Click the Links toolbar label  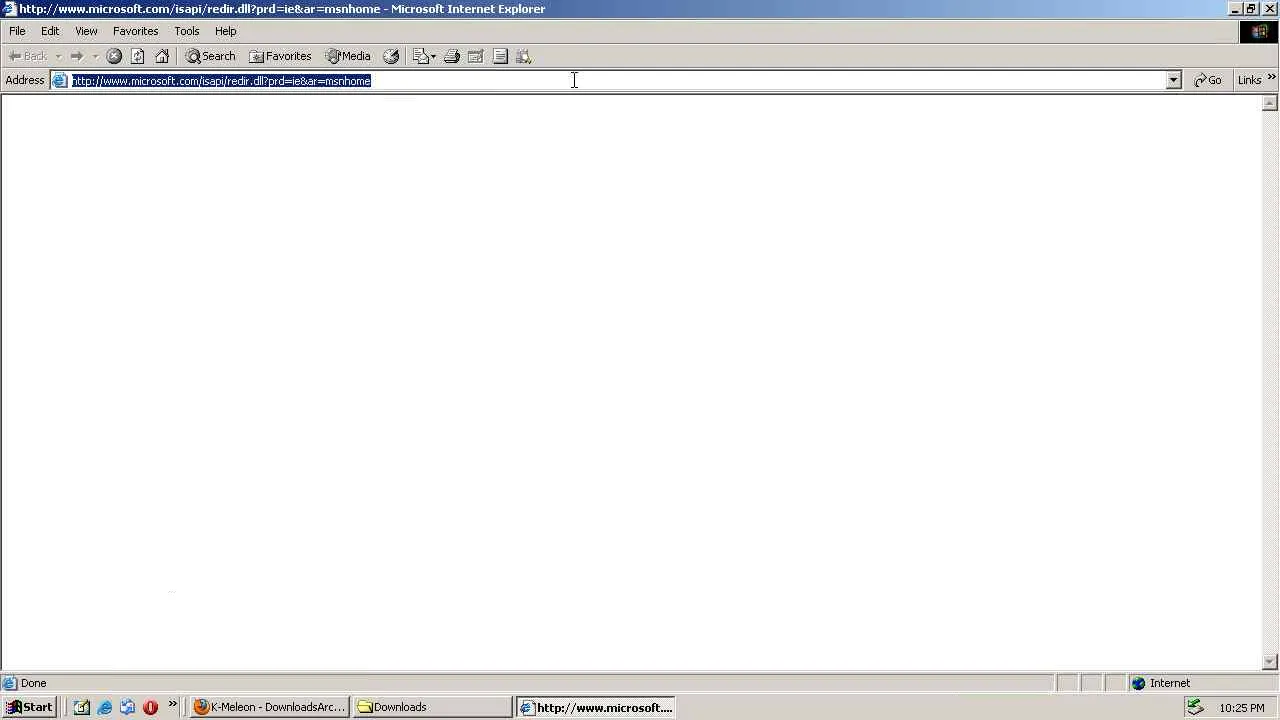tap(1249, 80)
